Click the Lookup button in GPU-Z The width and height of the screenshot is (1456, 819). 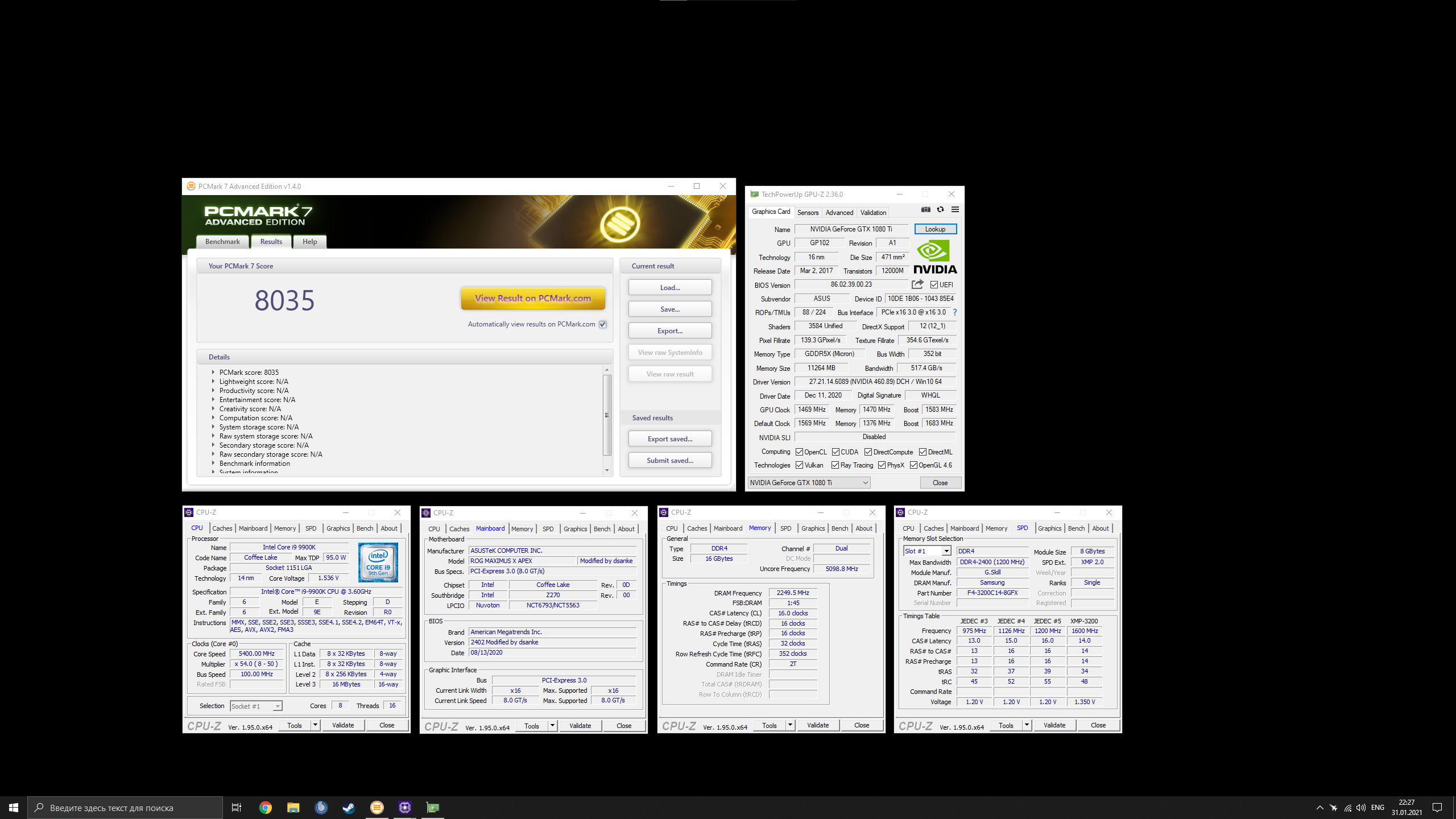click(x=935, y=229)
